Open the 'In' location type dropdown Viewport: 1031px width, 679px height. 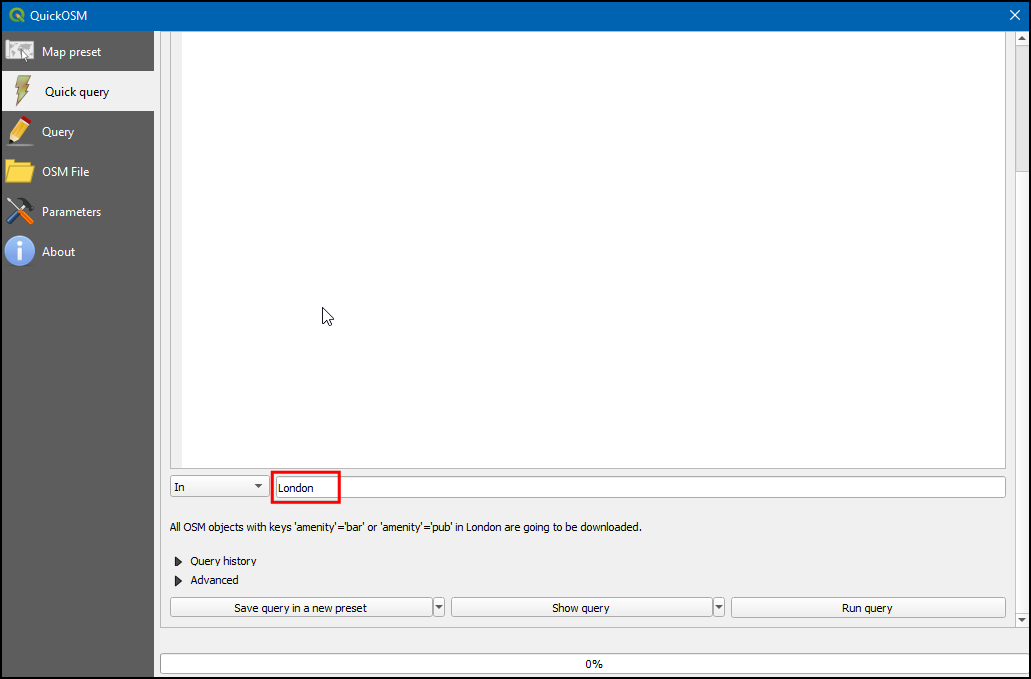click(x=218, y=487)
